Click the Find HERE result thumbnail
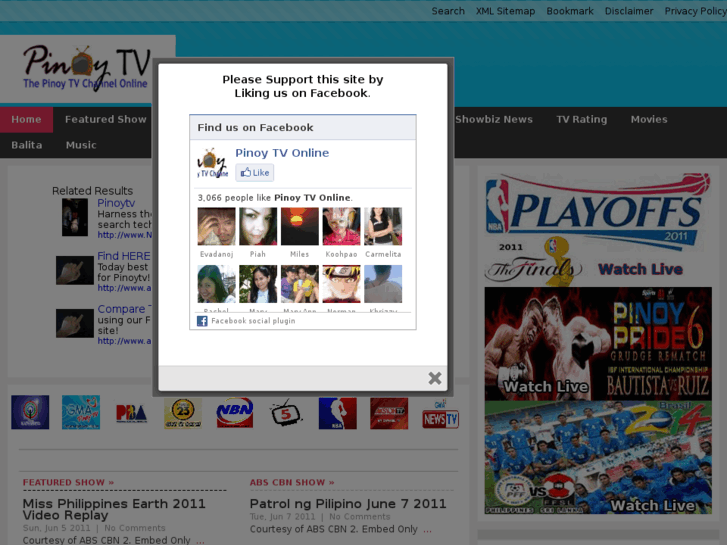Viewport: 727px width, 545px height. [x=75, y=270]
